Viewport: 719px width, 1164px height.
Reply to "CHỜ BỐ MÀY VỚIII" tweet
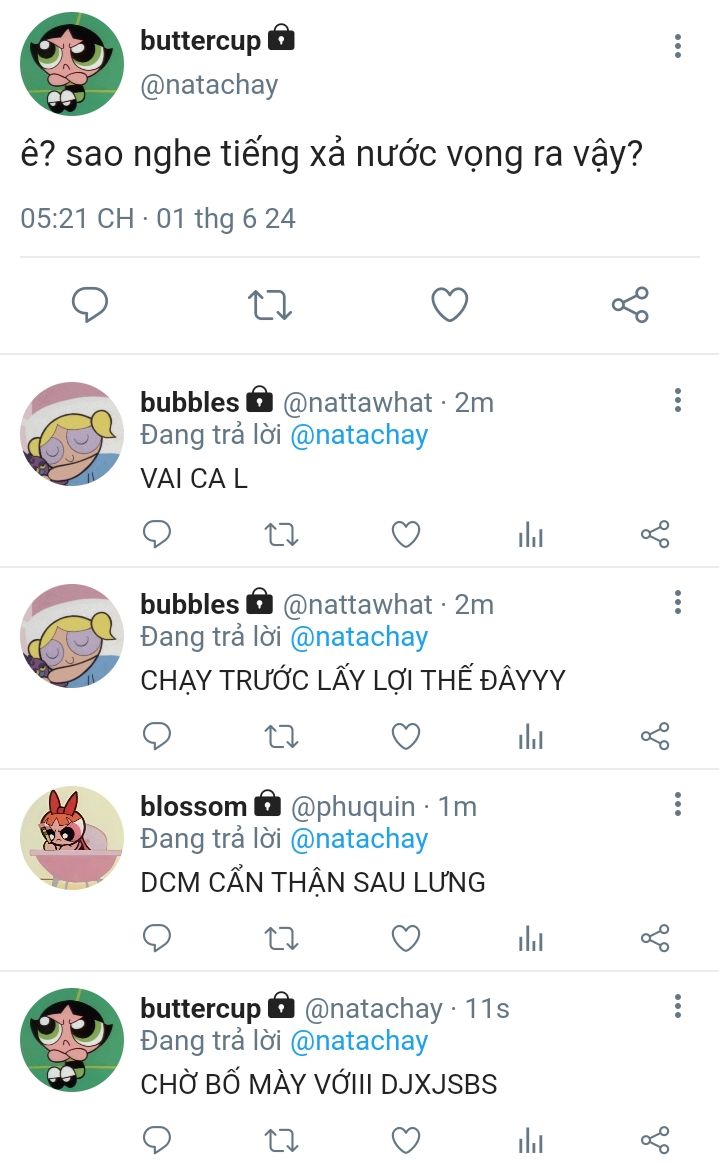pyautogui.click(x=157, y=1140)
